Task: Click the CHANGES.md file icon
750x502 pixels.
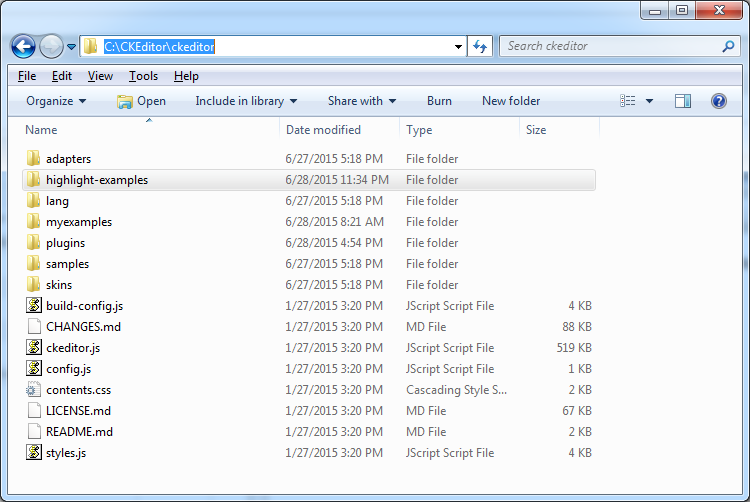Action: 34,327
